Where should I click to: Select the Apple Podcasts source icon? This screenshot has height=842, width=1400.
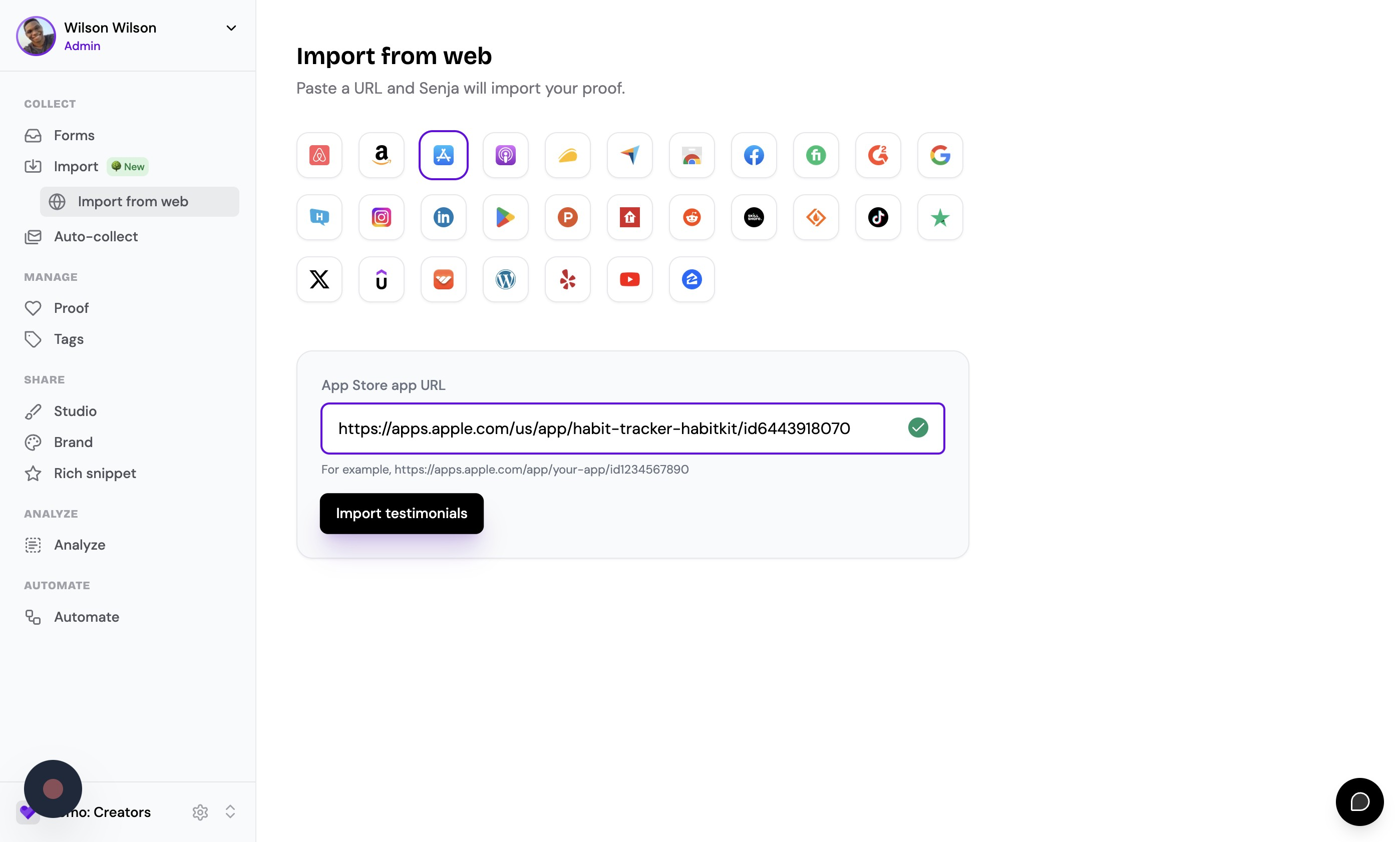click(x=505, y=155)
